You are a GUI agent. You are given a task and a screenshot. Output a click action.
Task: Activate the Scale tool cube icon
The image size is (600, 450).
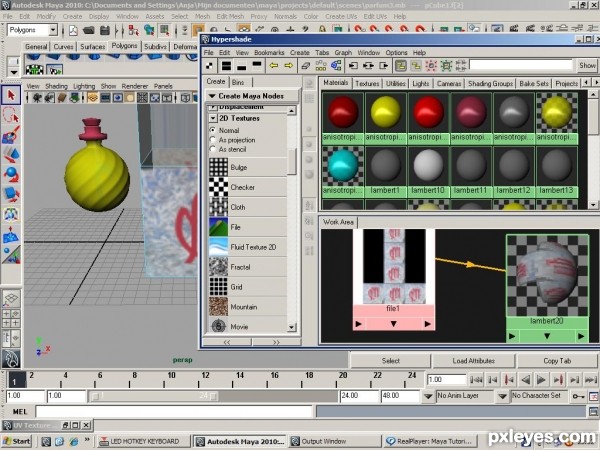coord(11,194)
